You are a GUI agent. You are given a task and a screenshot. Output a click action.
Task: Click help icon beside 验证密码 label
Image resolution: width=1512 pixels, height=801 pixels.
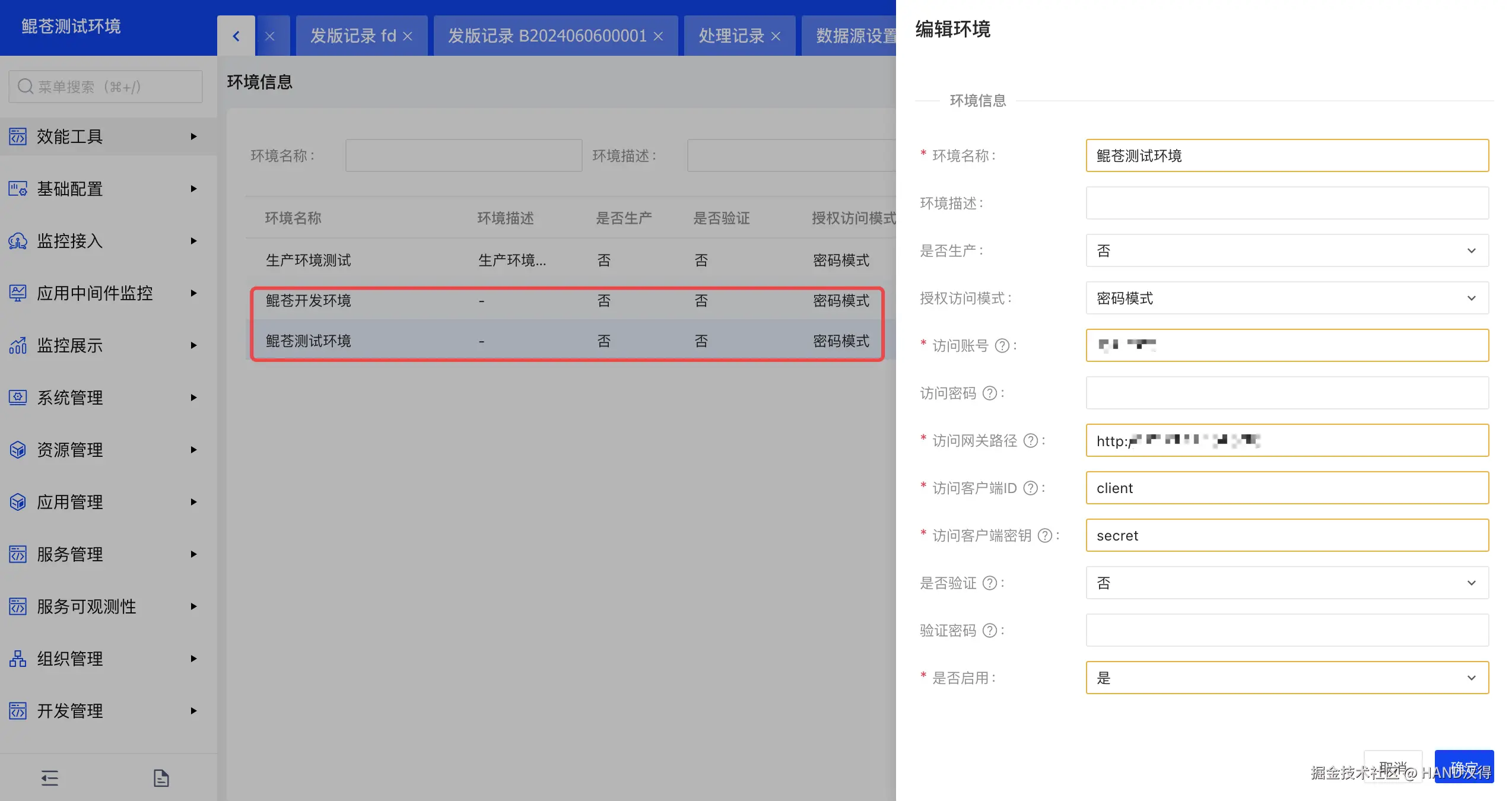tap(989, 631)
